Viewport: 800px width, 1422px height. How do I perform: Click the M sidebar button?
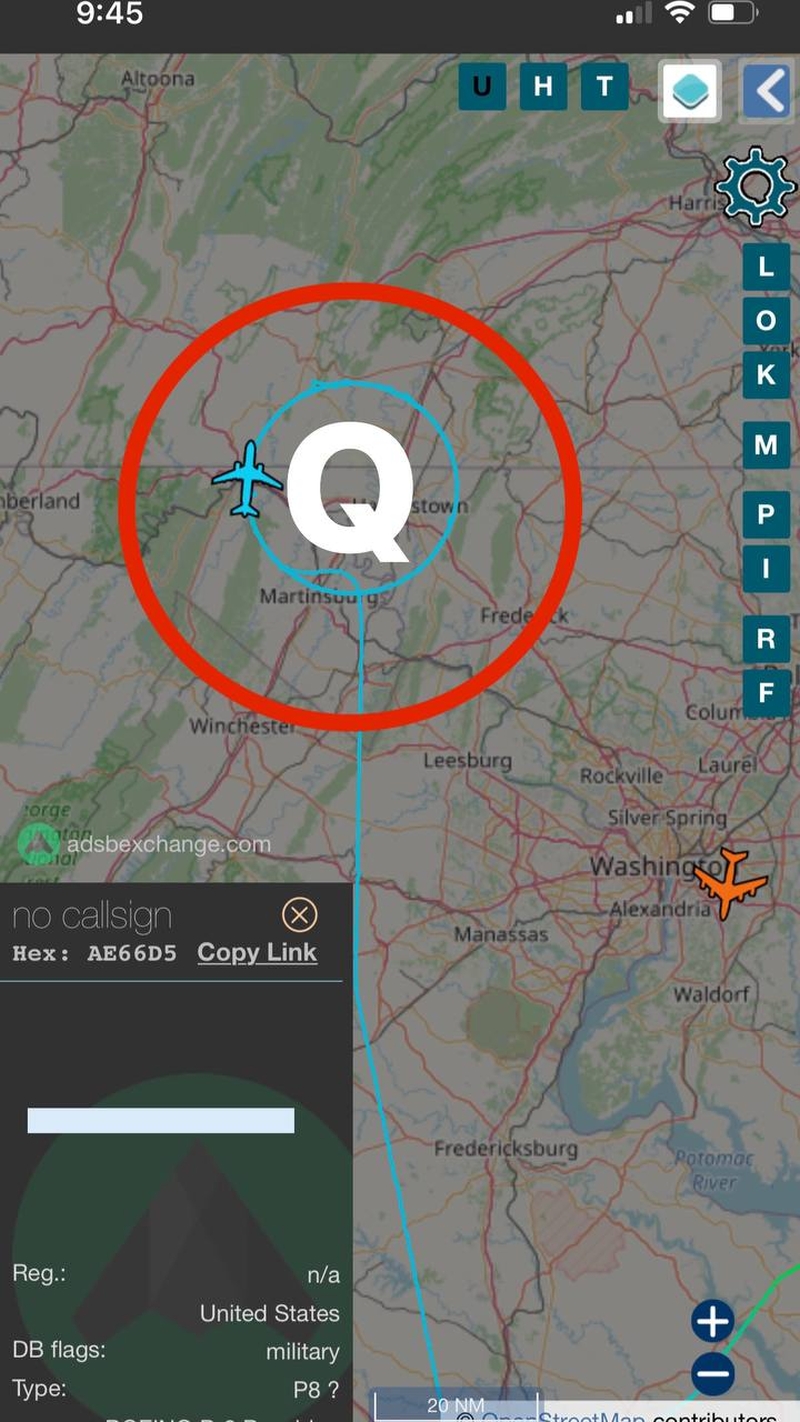tap(766, 445)
